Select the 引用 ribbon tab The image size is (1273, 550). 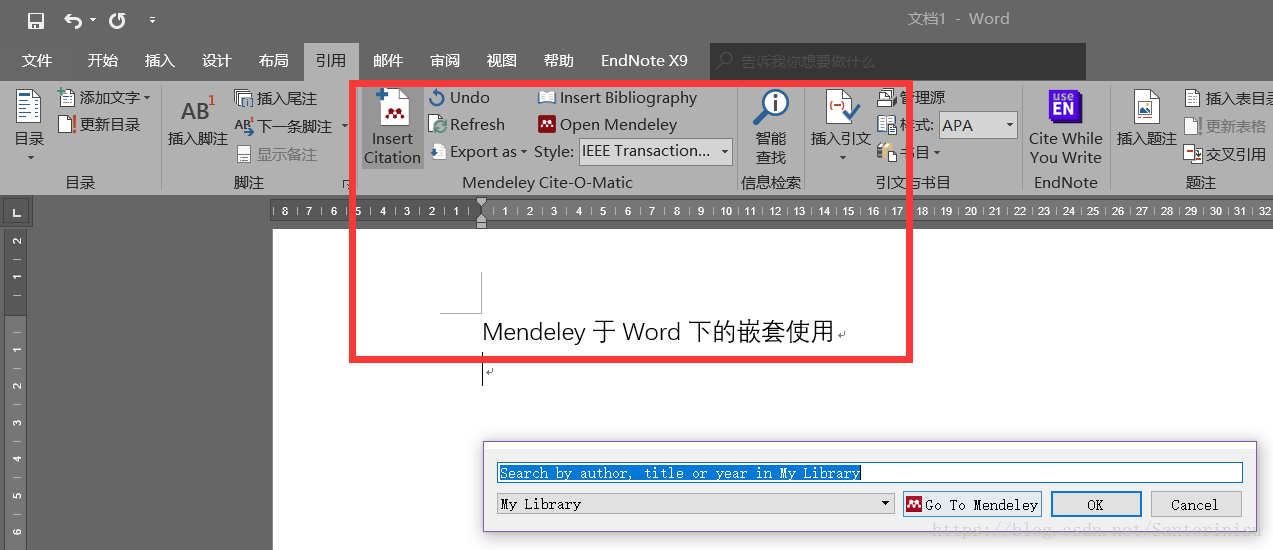[330, 61]
